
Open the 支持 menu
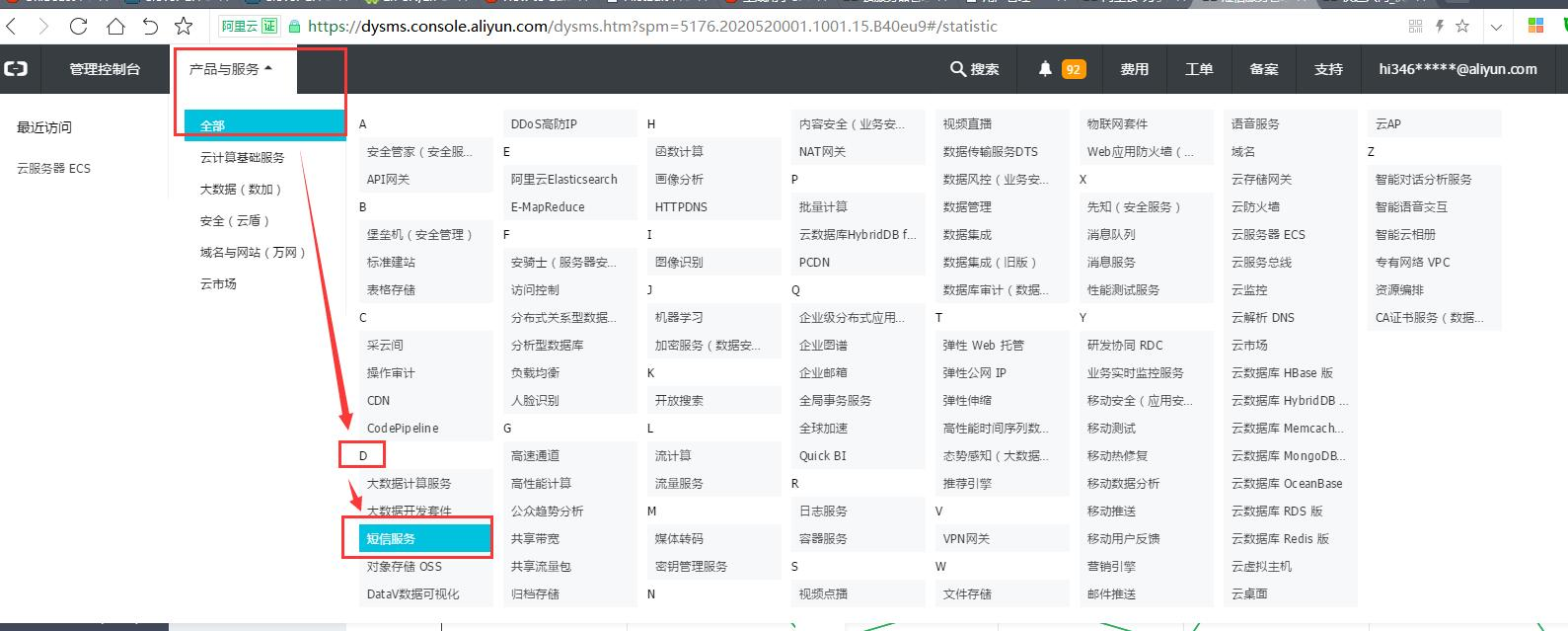pos(1329,69)
